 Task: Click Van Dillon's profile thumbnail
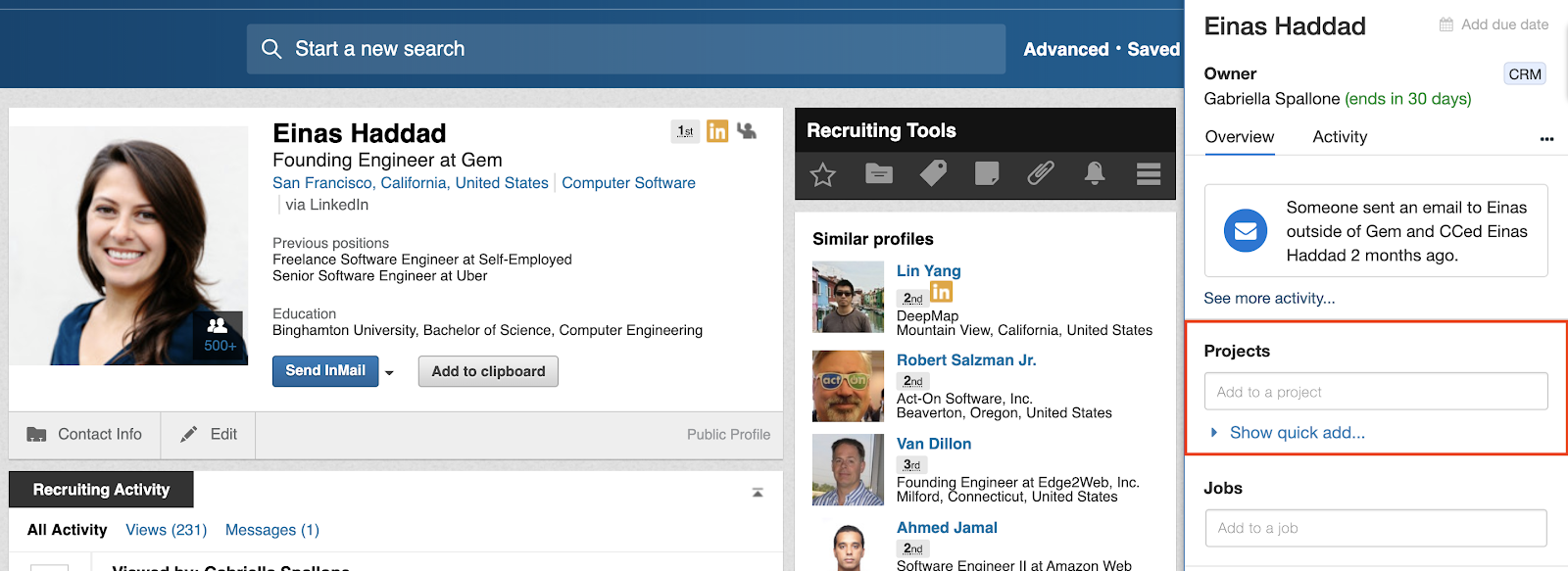tap(849, 470)
